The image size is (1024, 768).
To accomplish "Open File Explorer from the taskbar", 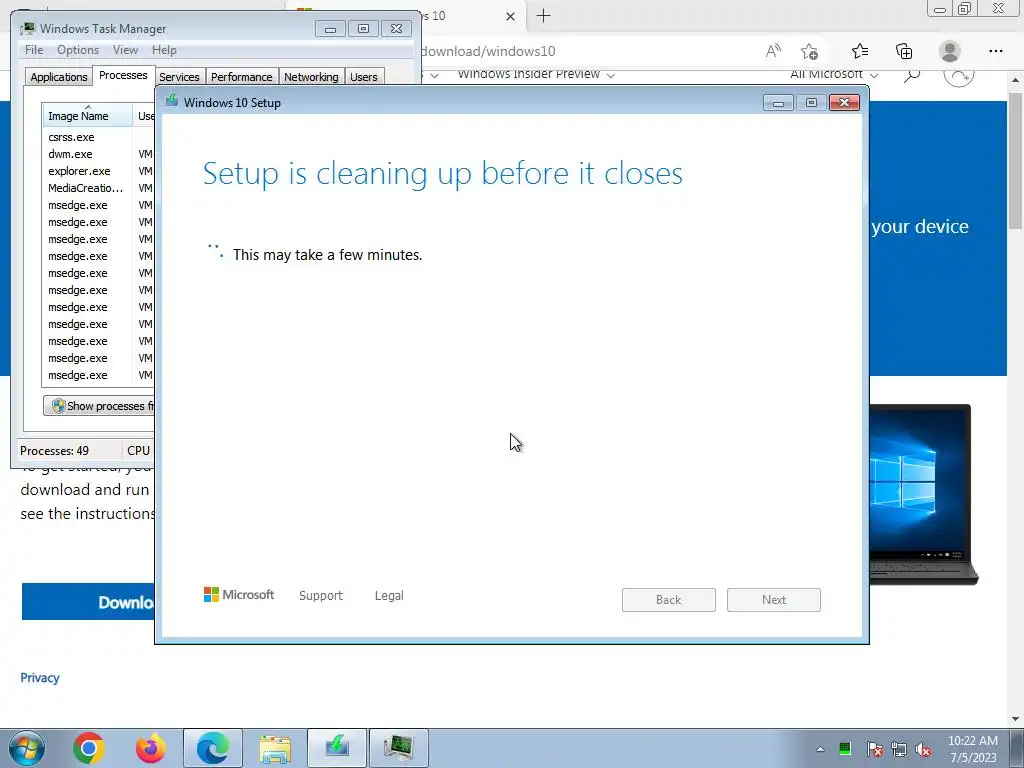I will click(275, 748).
